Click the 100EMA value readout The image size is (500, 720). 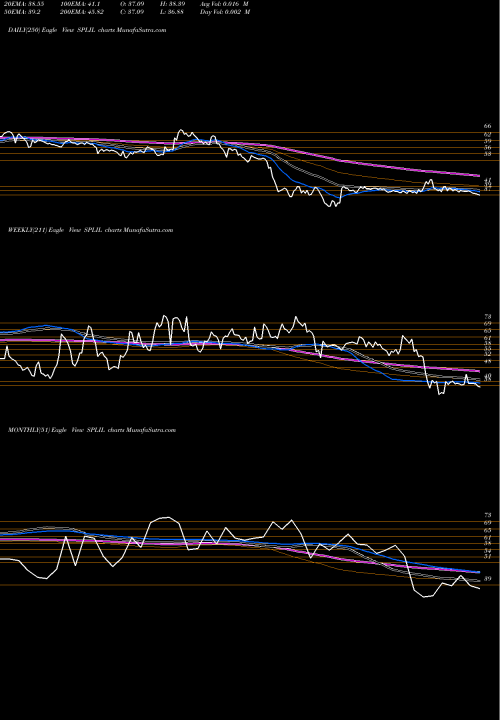tap(79, 3)
